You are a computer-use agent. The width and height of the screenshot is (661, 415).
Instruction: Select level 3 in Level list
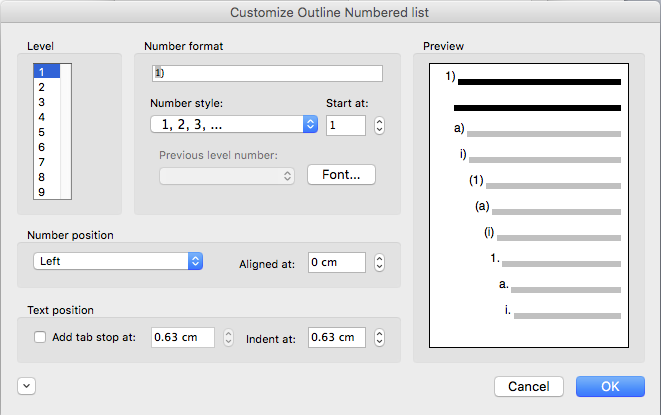(x=47, y=102)
